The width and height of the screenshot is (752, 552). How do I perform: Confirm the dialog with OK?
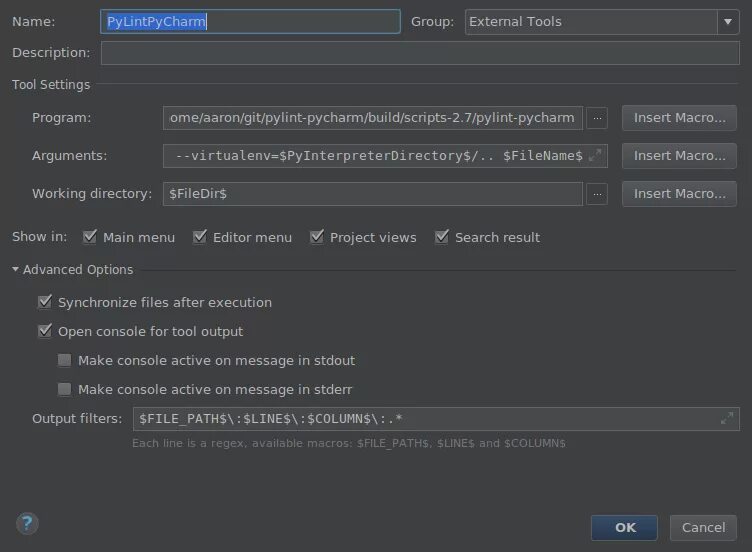(x=624, y=528)
